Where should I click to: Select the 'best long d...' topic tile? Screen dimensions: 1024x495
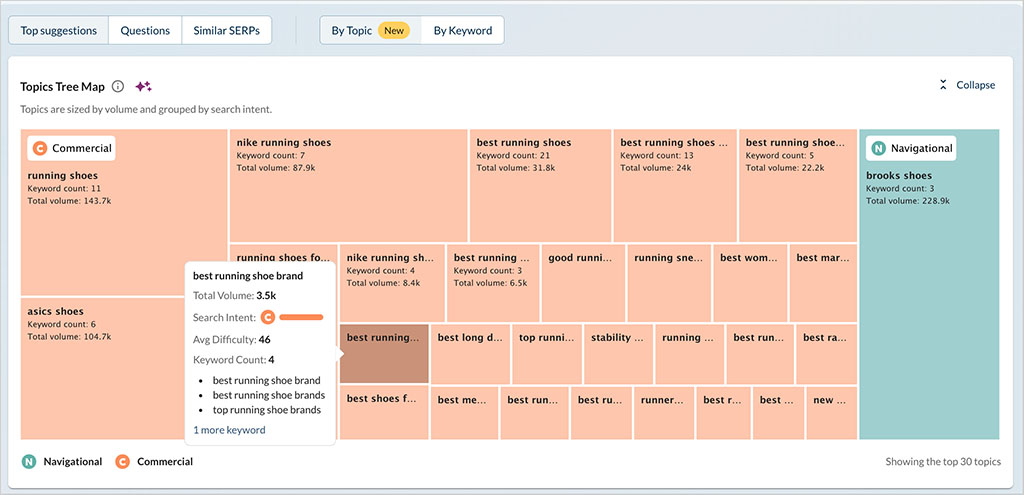[470, 353]
